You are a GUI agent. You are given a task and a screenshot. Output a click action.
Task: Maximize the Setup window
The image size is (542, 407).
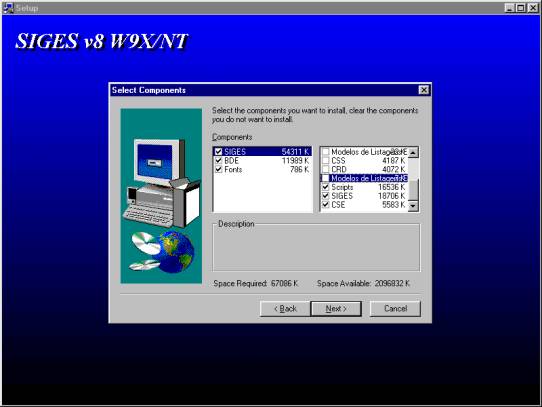click(x=521, y=8)
